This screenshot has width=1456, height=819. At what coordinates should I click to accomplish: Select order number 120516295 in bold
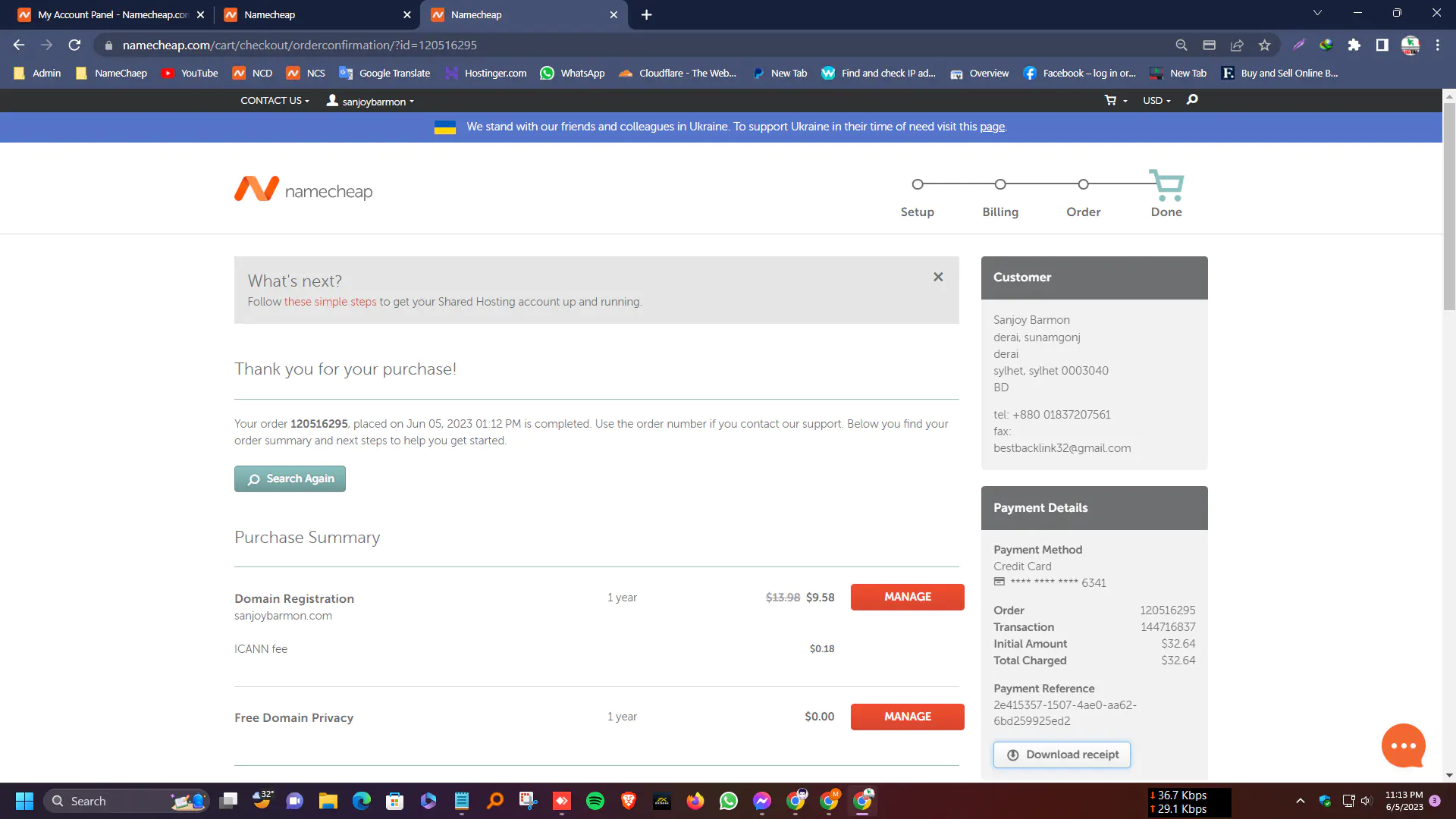[319, 424]
